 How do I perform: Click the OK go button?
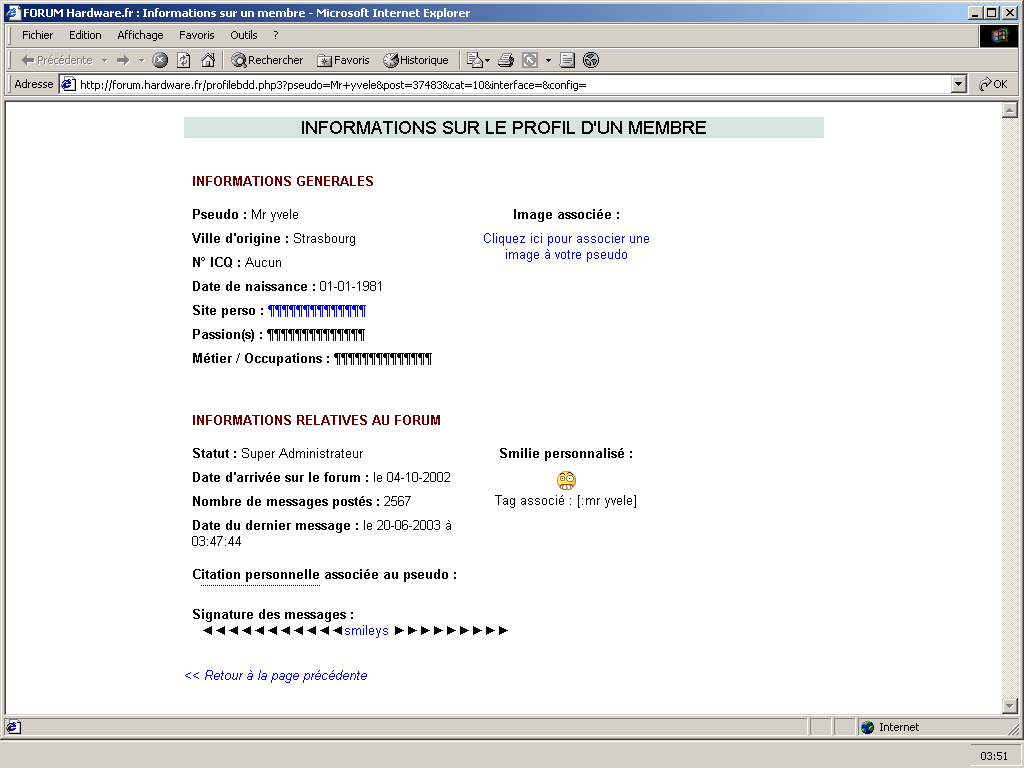point(993,84)
